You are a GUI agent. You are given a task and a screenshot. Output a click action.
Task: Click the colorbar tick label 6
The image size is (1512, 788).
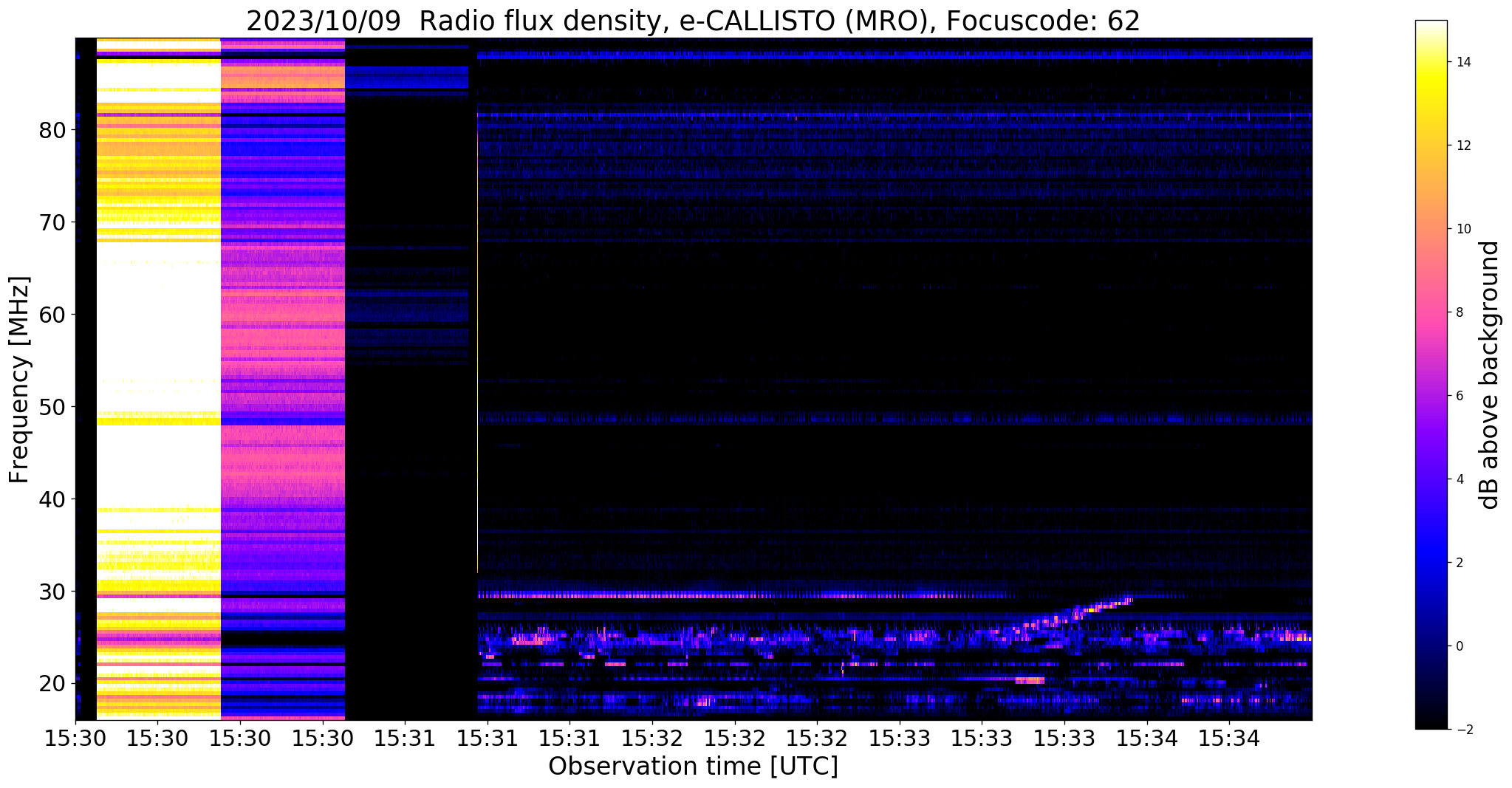coord(1459,396)
